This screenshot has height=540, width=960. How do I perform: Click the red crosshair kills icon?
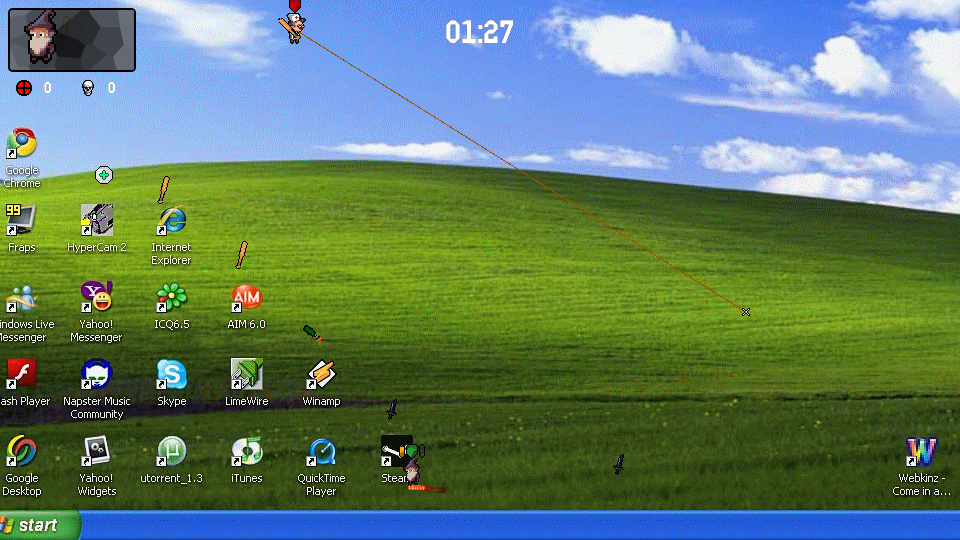pos(24,88)
